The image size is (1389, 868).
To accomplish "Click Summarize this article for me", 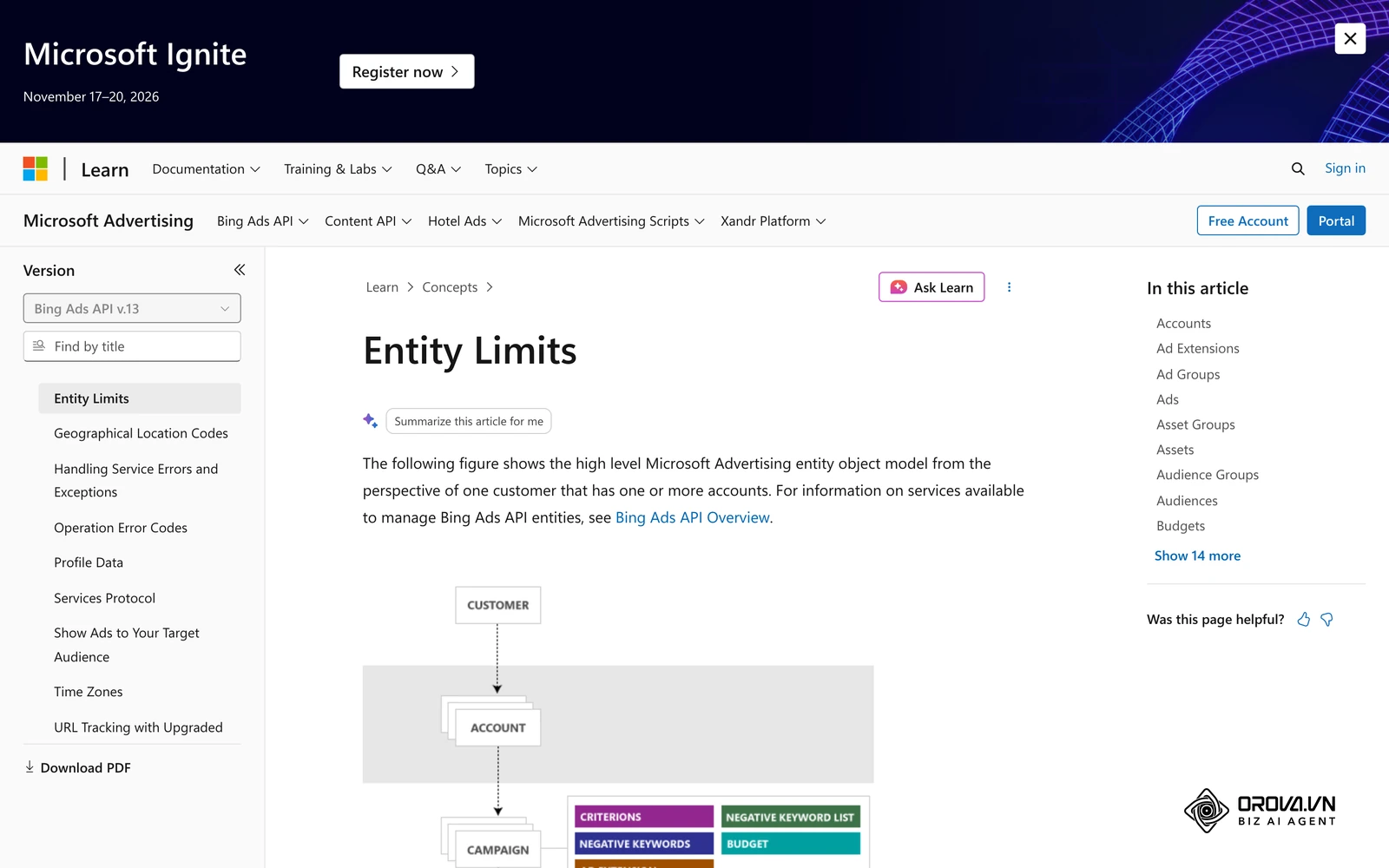I will 469,421.
